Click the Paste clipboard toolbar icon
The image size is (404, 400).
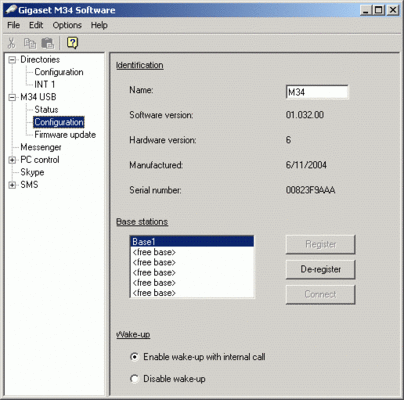47,43
